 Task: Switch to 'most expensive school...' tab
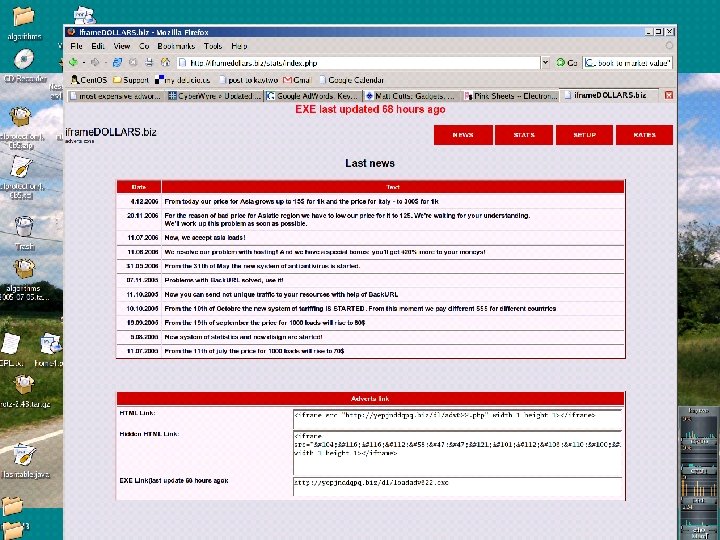point(116,96)
